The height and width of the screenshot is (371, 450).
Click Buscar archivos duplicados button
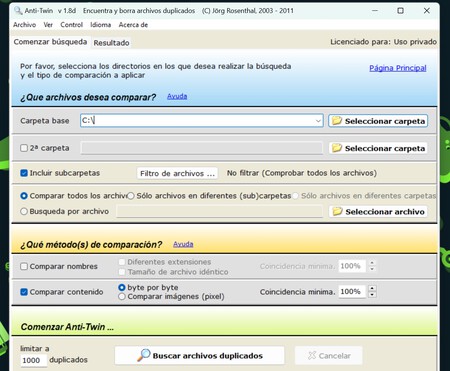tap(200, 355)
